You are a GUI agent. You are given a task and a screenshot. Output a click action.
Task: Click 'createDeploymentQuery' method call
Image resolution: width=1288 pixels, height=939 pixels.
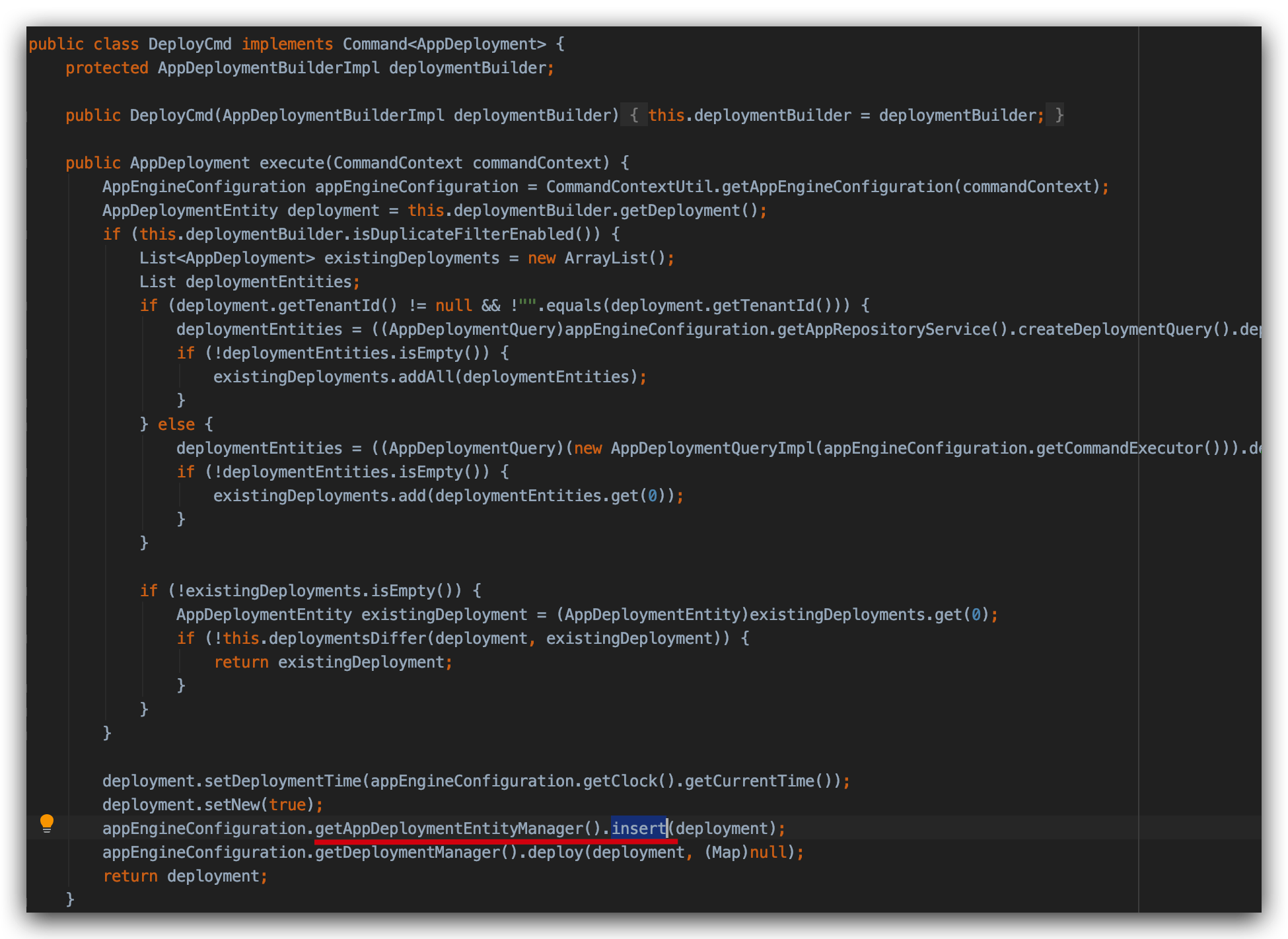(1115, 330)
